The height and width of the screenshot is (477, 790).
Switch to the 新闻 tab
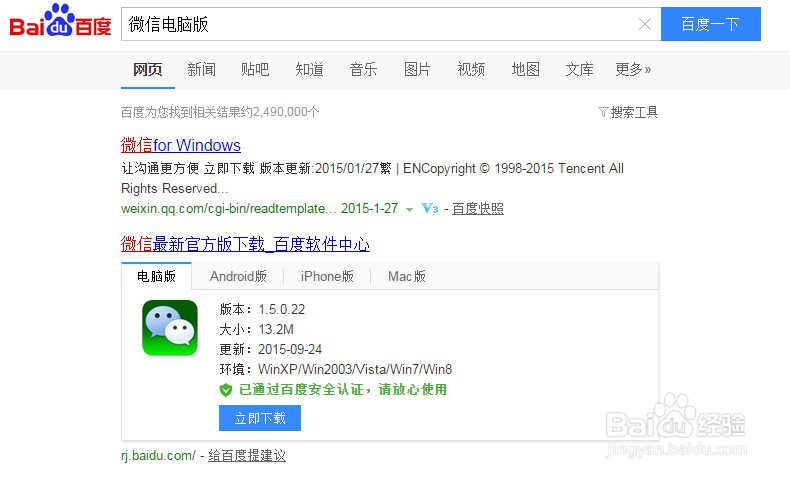pyautogui.click(x=202, y=70)
